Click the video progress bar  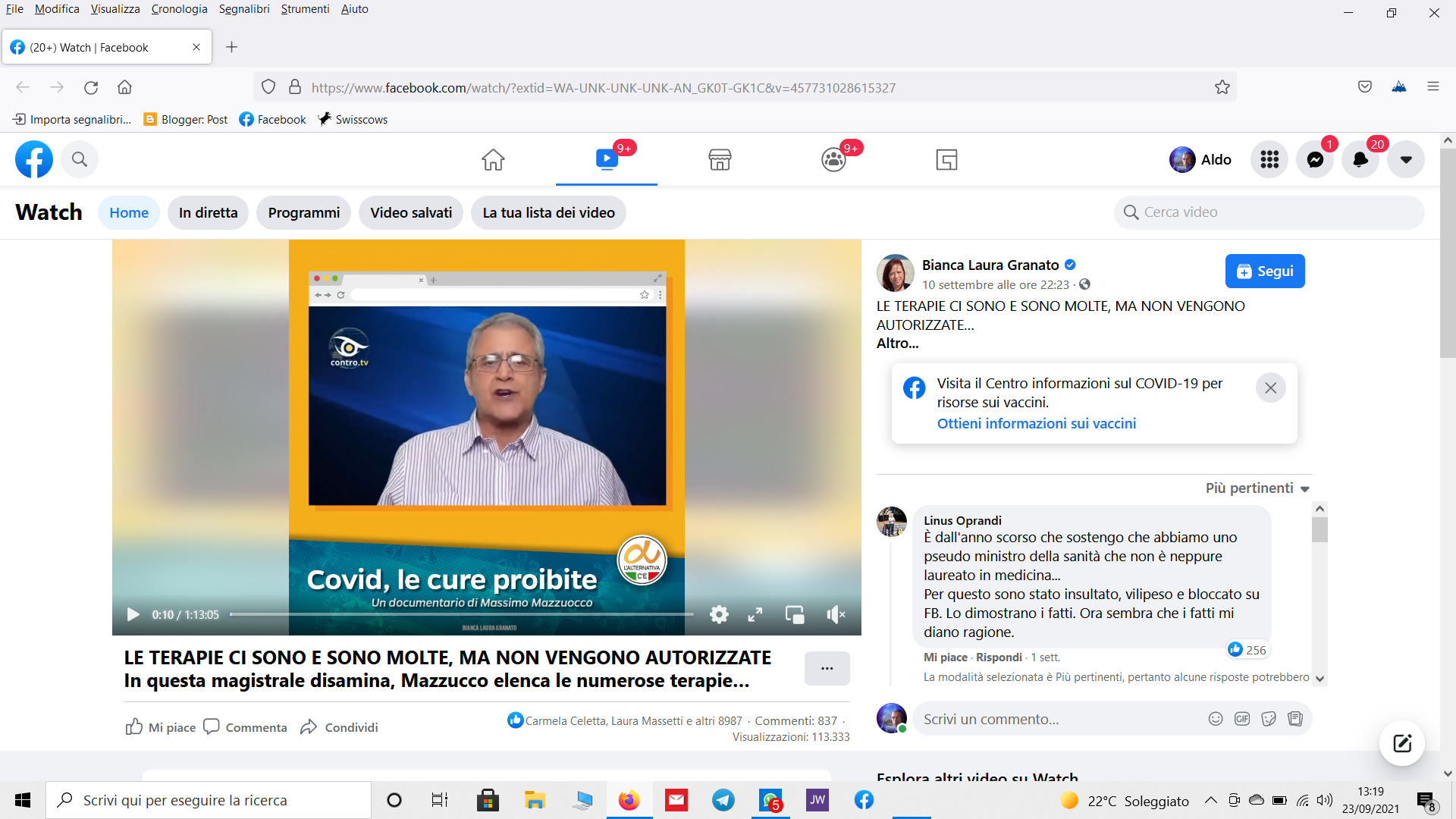[x=461, y=614]
